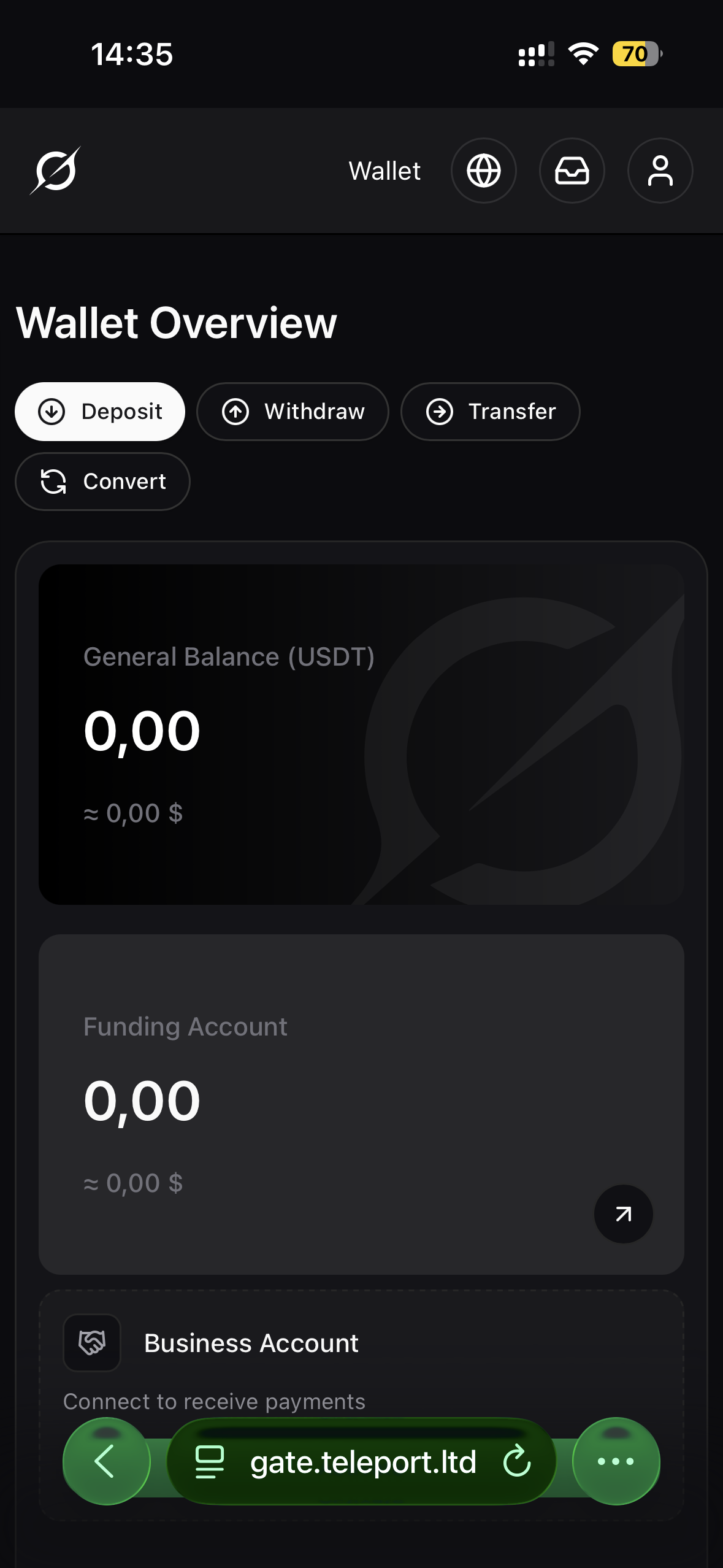Open the language globe icon
This screenshot has height=1568, width=723.
click(x=483, y=171)
